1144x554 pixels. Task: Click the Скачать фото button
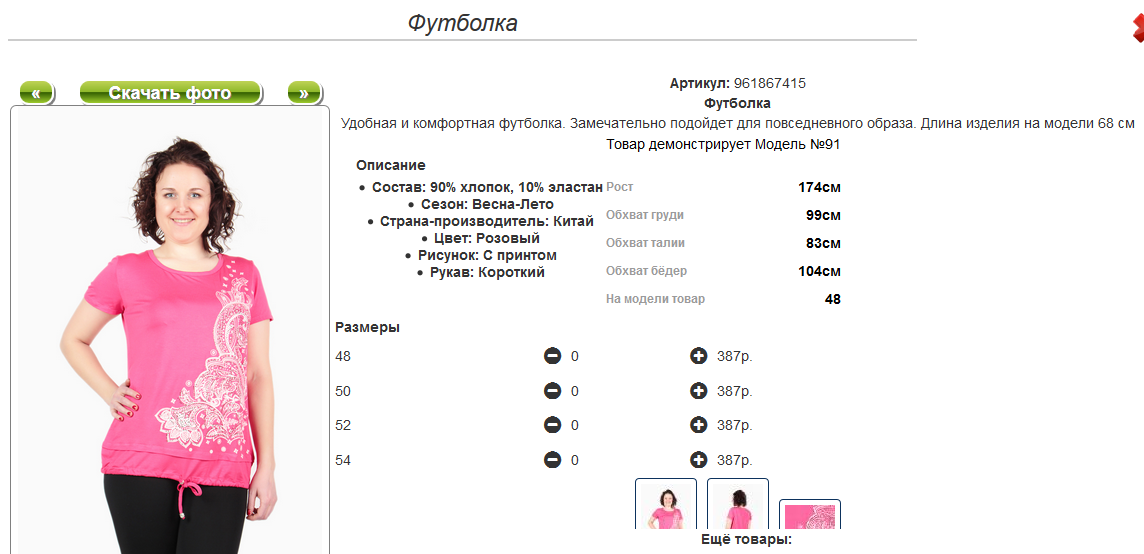pyautogui.click(x=170, y=93)
